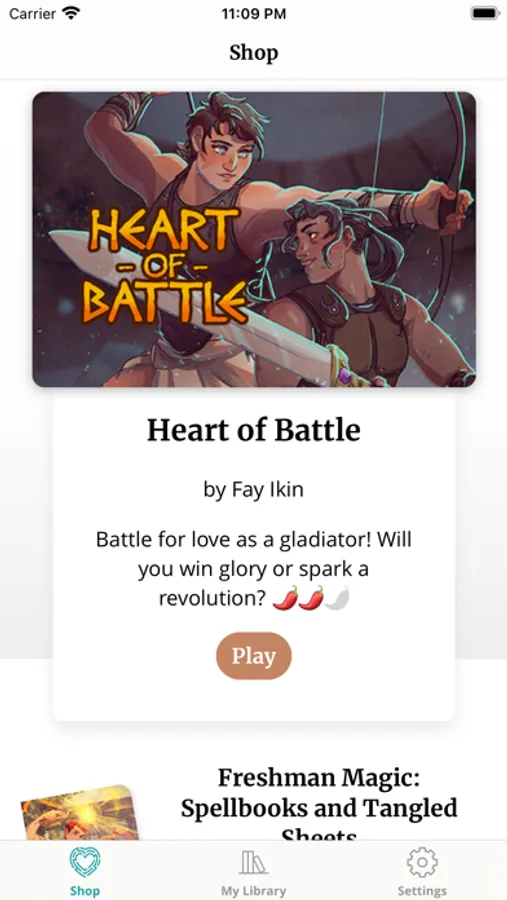This screenshot has height=900, width=507.
Task: Tap the gladiator game description text
Action: click(x=254, y=569)
